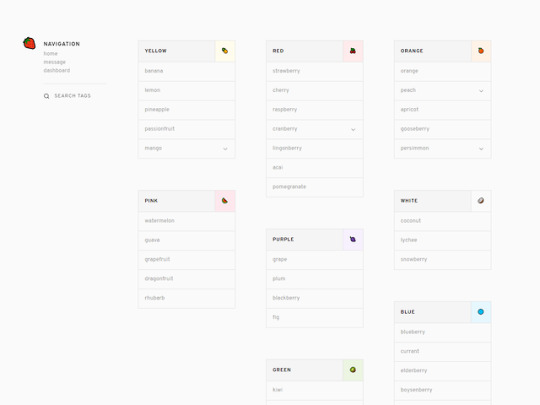
Task: Select the cherry row
Action: click(x=315, y=91)
